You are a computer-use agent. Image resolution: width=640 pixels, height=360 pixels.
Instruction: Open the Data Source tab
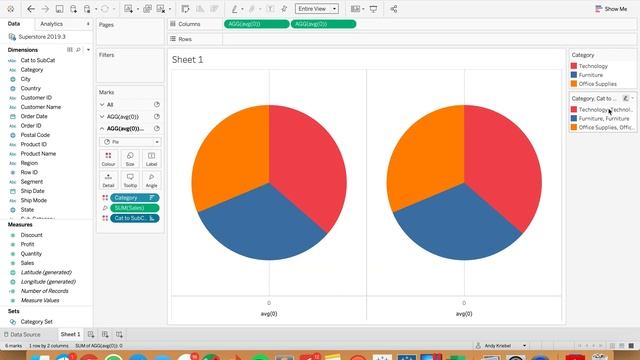(x=22, y=334)
